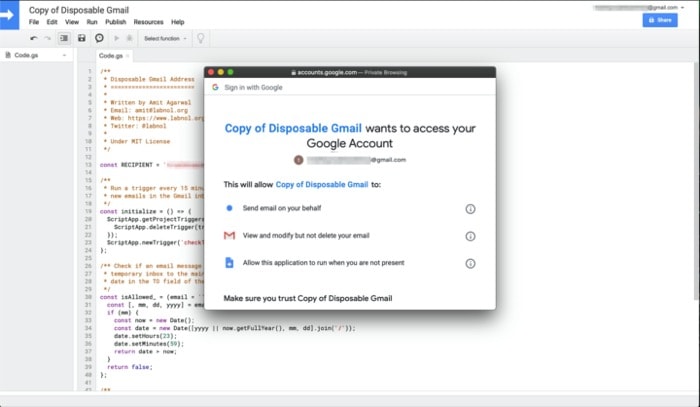This screenshot has height=407, width=700.
Task: Click the redo toolbar icon
Action: pyautogui.click(x=47, y=38)
